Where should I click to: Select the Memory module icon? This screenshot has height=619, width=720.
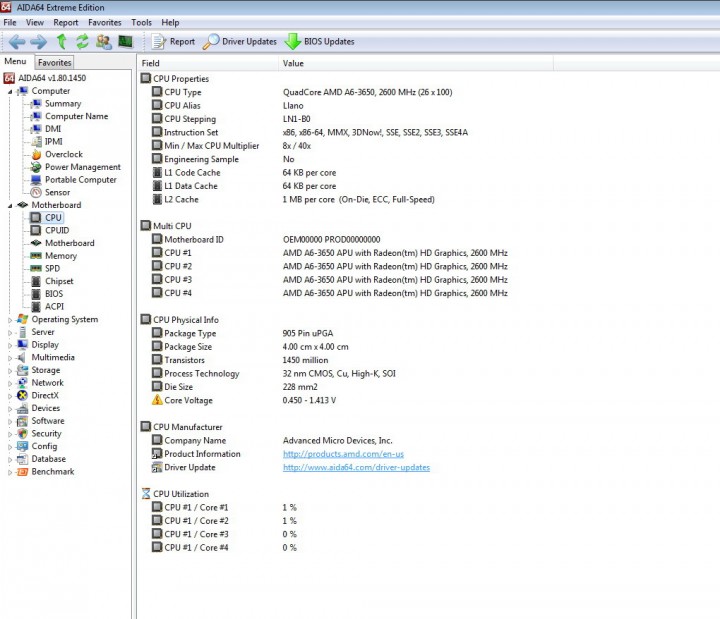point(36,256)
